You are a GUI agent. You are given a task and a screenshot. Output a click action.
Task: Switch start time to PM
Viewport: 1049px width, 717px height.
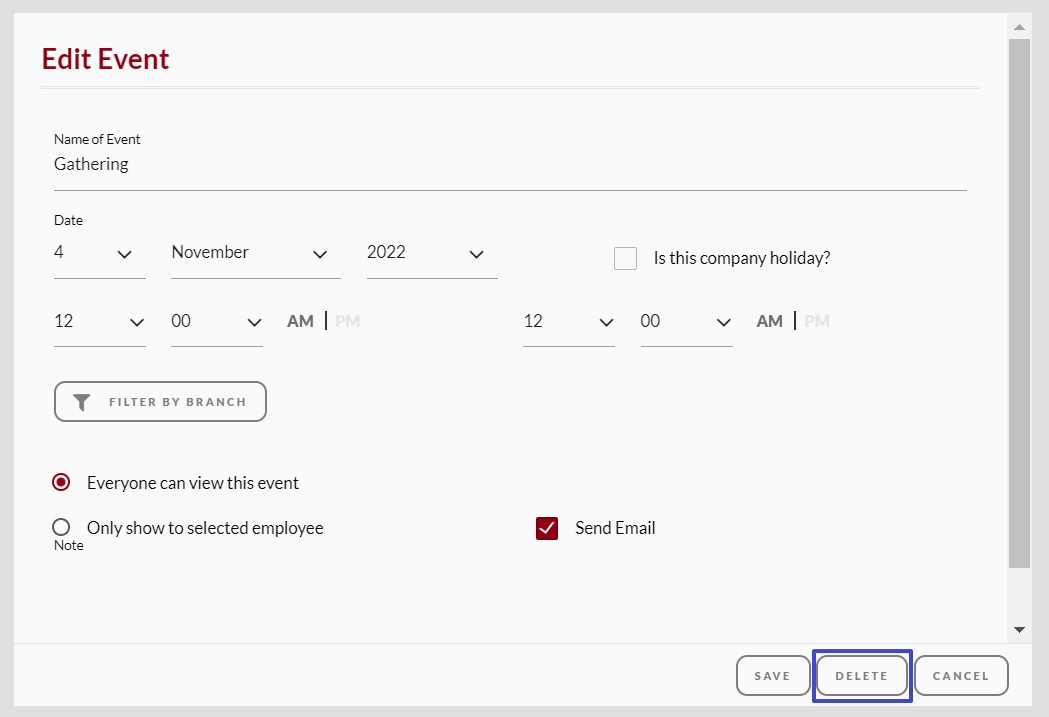click(x=347, y=321)
